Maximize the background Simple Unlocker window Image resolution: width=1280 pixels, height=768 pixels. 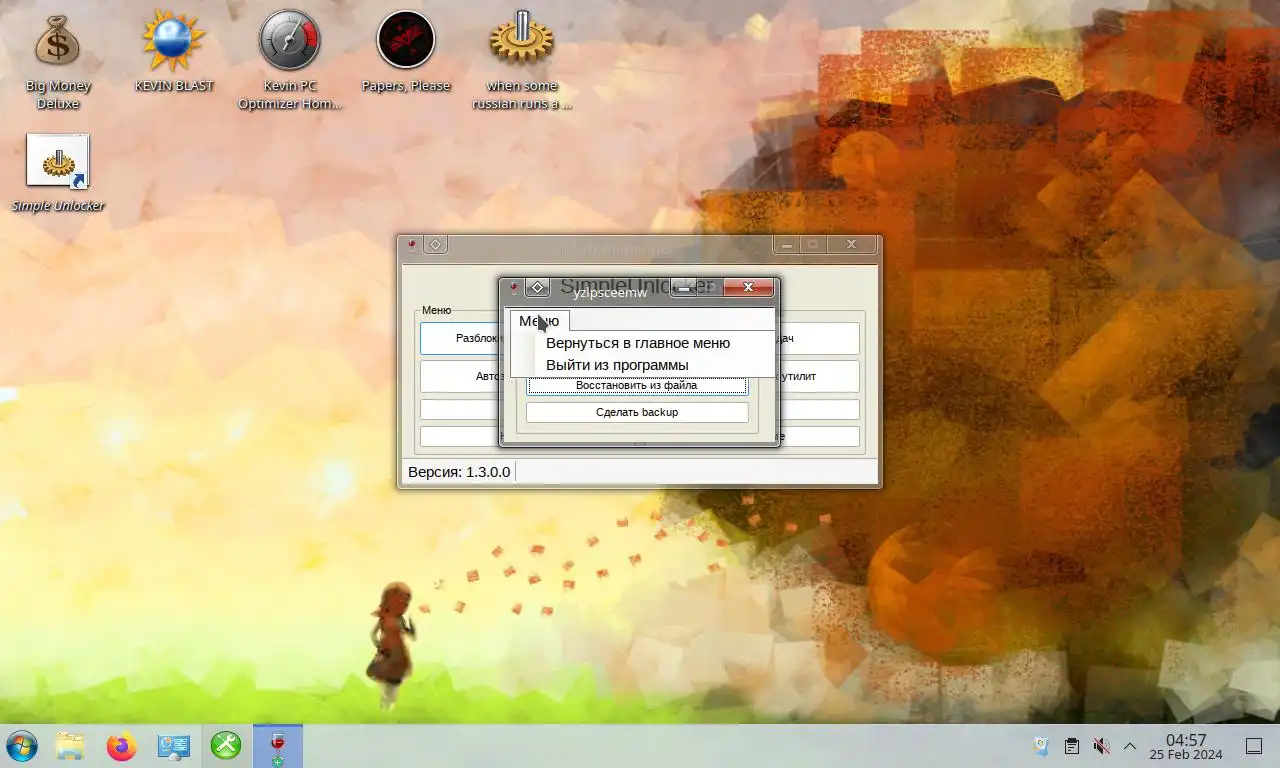pos(812,245)
